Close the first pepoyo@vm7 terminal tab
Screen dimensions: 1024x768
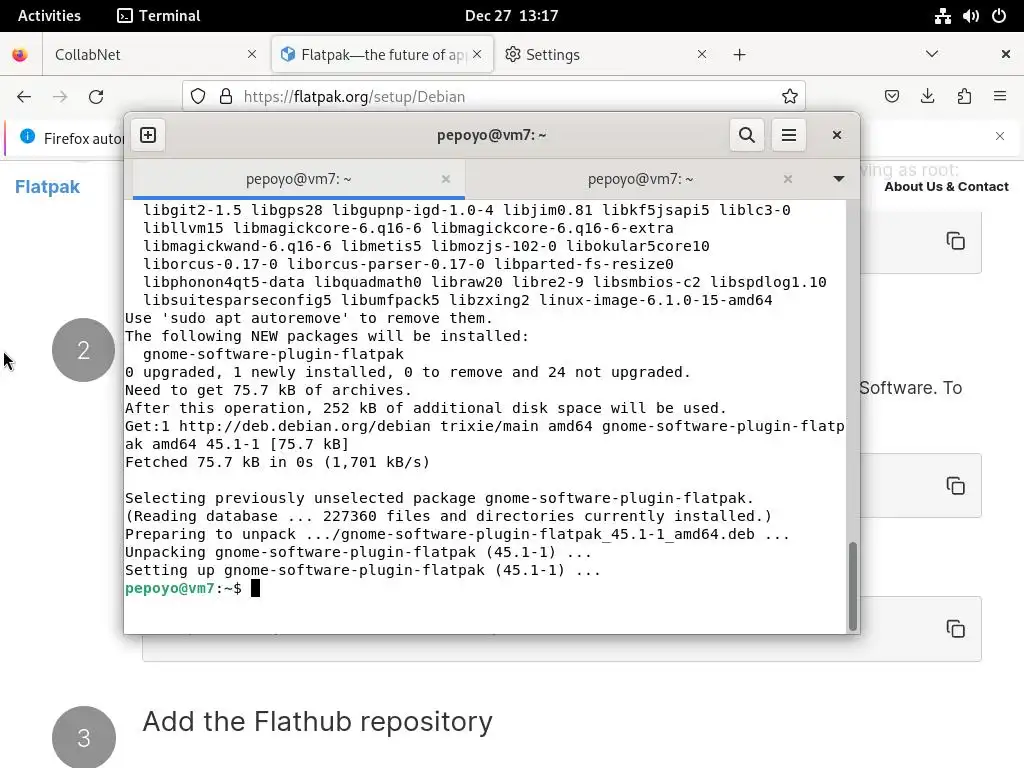coord(445,179)
